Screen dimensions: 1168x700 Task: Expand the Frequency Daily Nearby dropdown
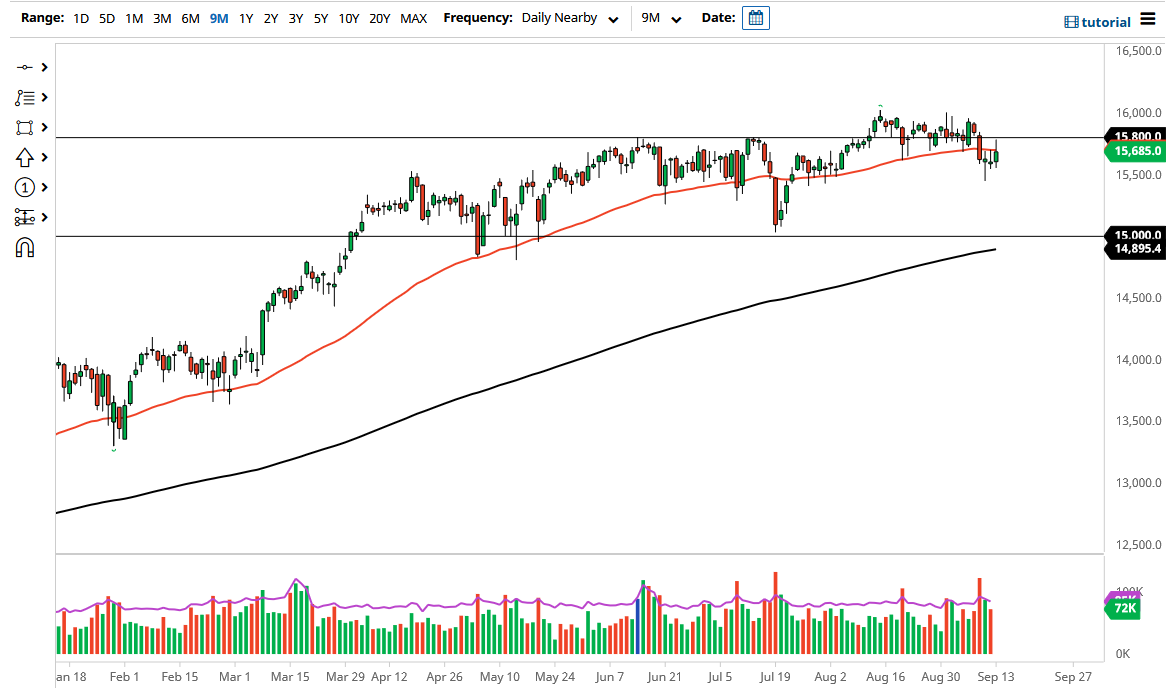click(568, 18)
